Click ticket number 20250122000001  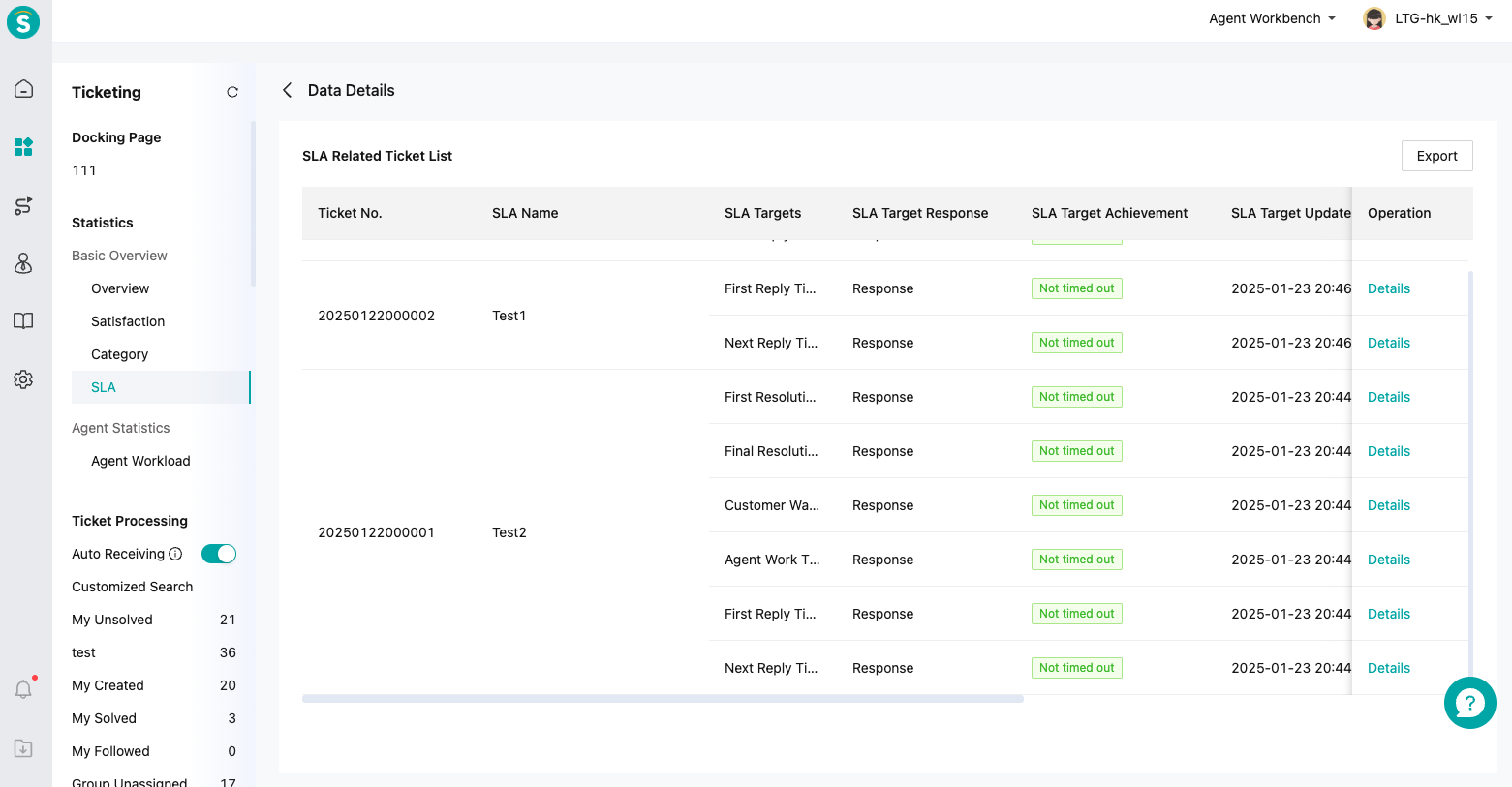point(376,532)
